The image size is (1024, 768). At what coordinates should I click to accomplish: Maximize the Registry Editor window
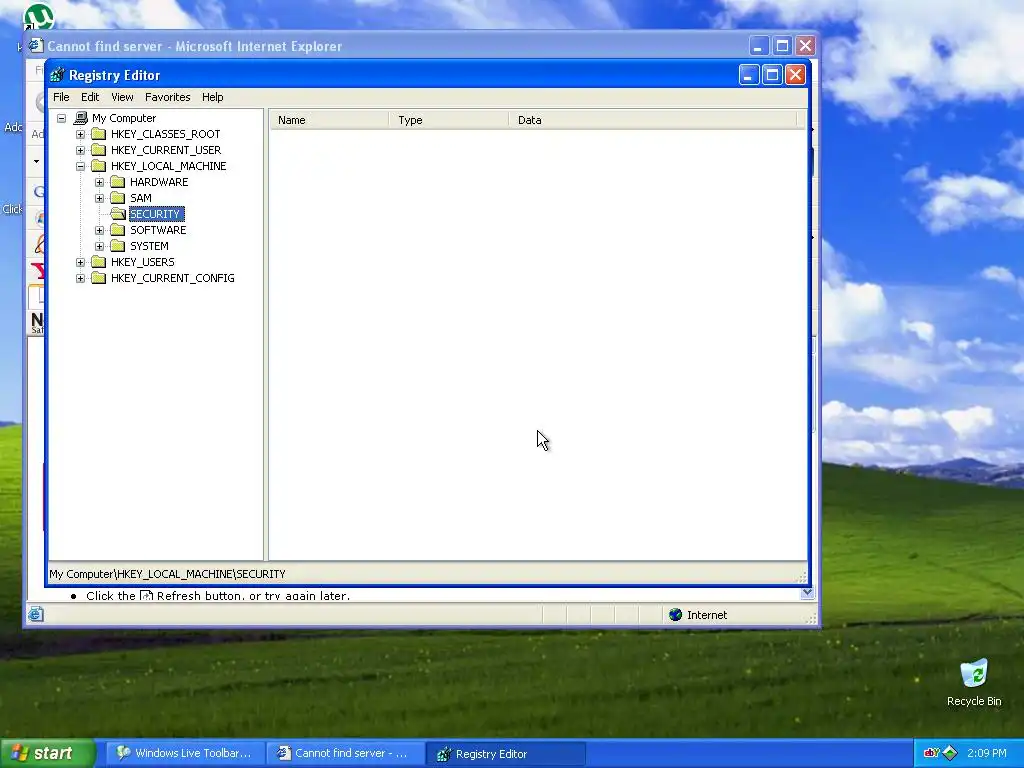coord(772,75)
